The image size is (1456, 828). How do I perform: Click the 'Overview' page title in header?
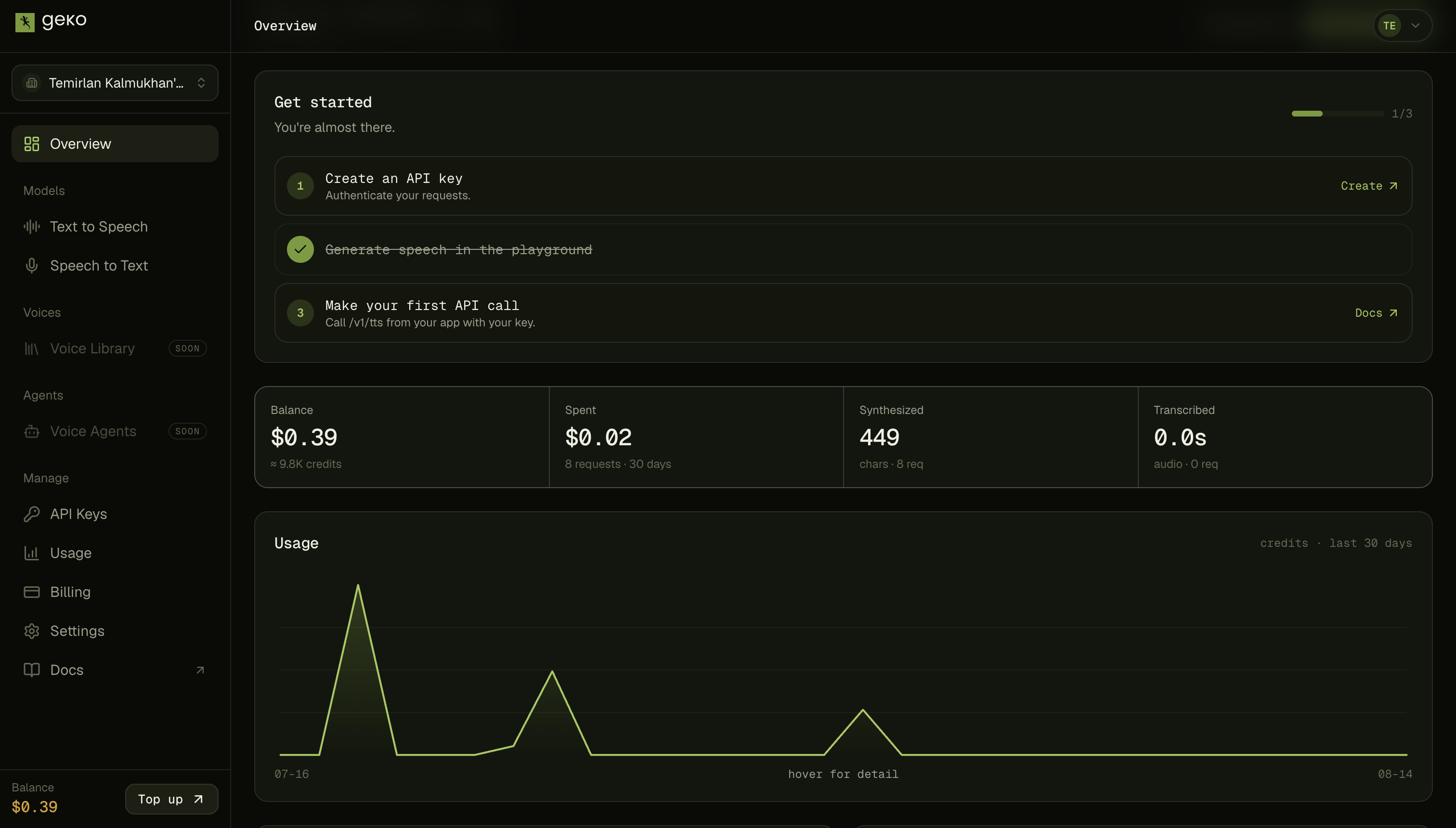coord(285,26)
